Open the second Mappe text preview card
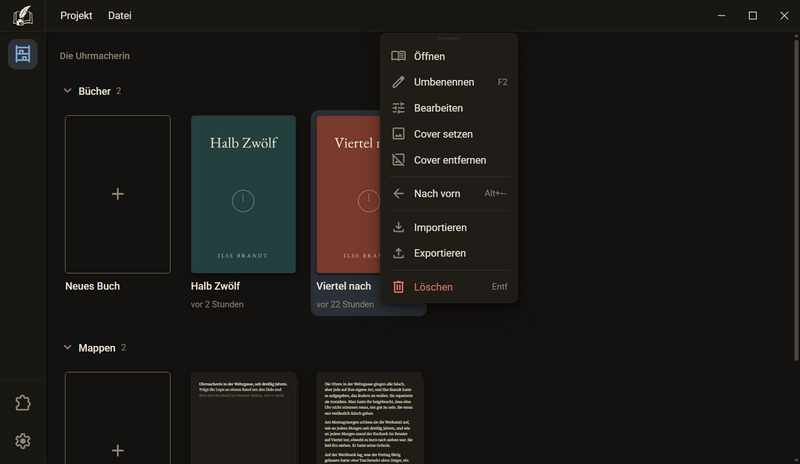 369,418
